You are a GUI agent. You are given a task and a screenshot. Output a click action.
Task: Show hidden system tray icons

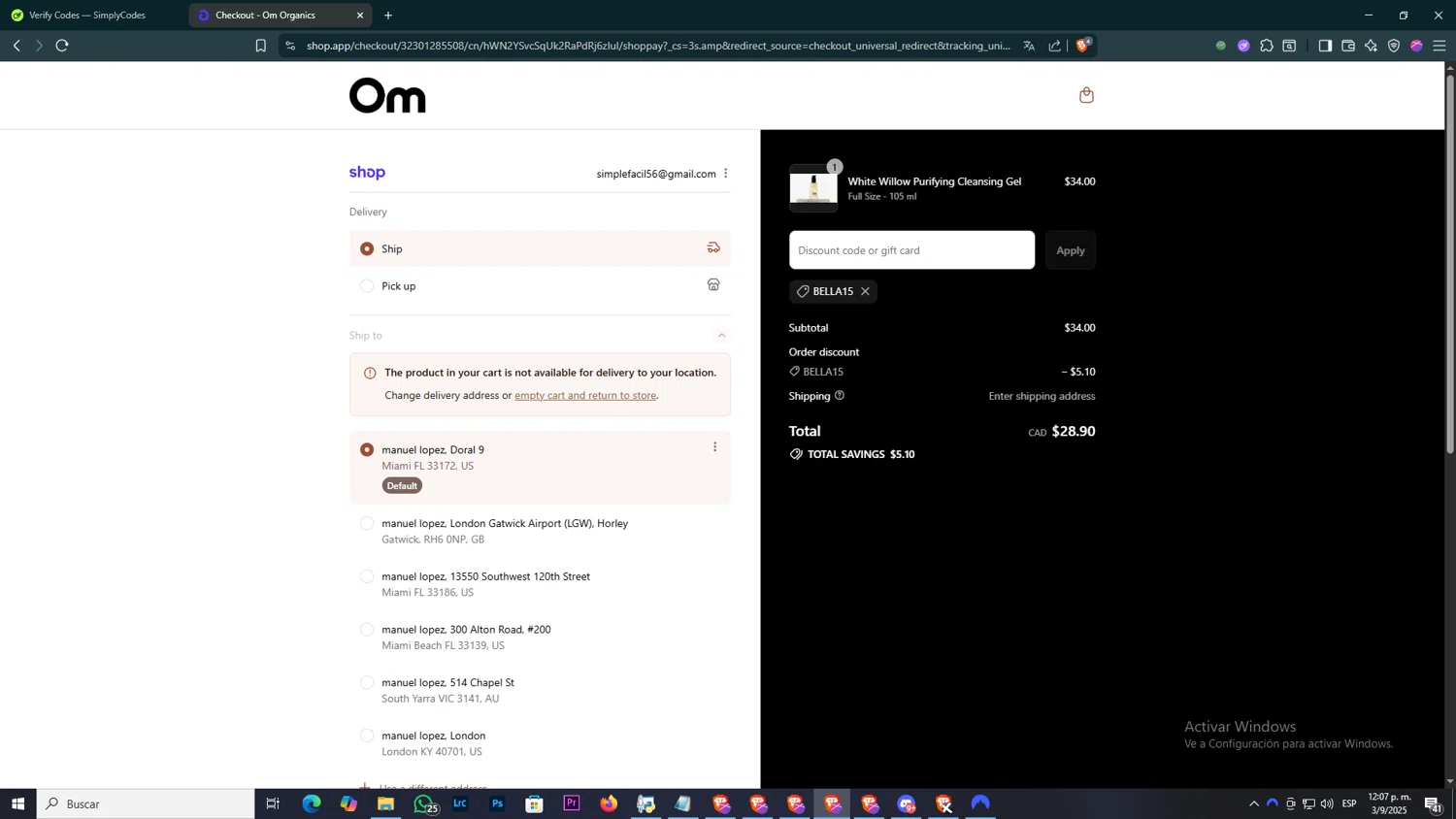pyautogui.click(x=1253, y=803)
